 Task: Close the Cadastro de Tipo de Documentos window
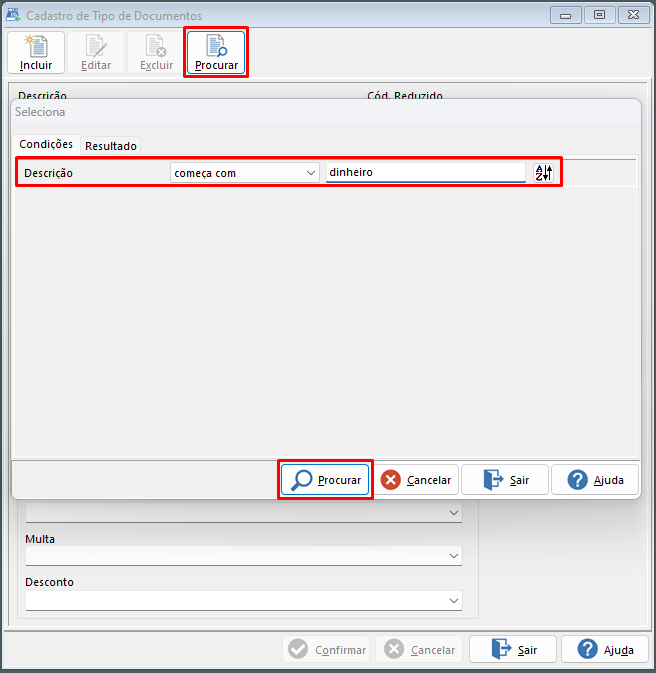pyautogui.click(x=633, y=15)
